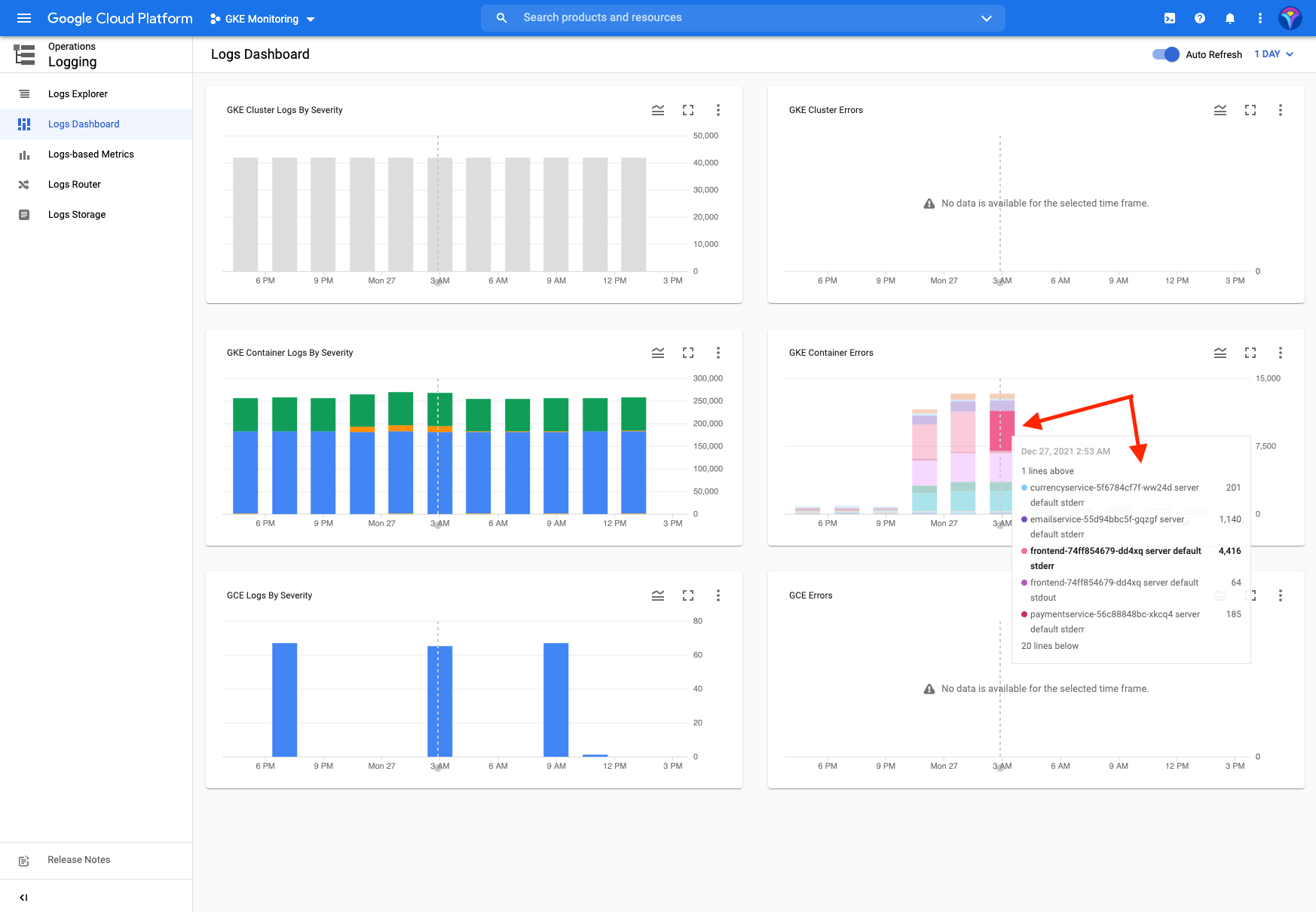Open Logs Router page
The width and height of the screenshot is (1316, 912).
(x=96, y=185)
